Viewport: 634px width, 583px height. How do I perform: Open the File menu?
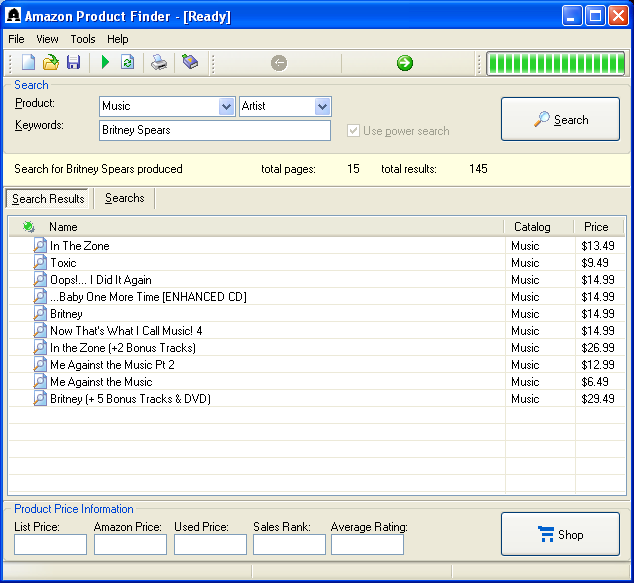coord(16,39)
